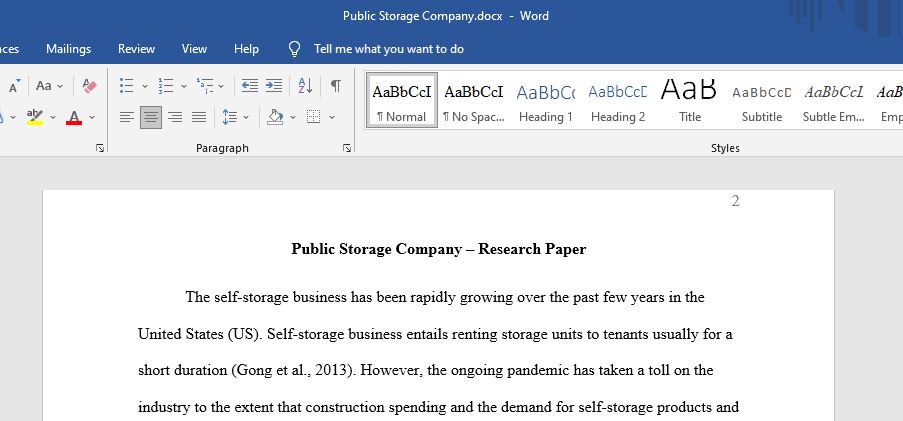Open the Shading color dropdown arrow
This screenshot has height=421, width=903.
[293, 117]
